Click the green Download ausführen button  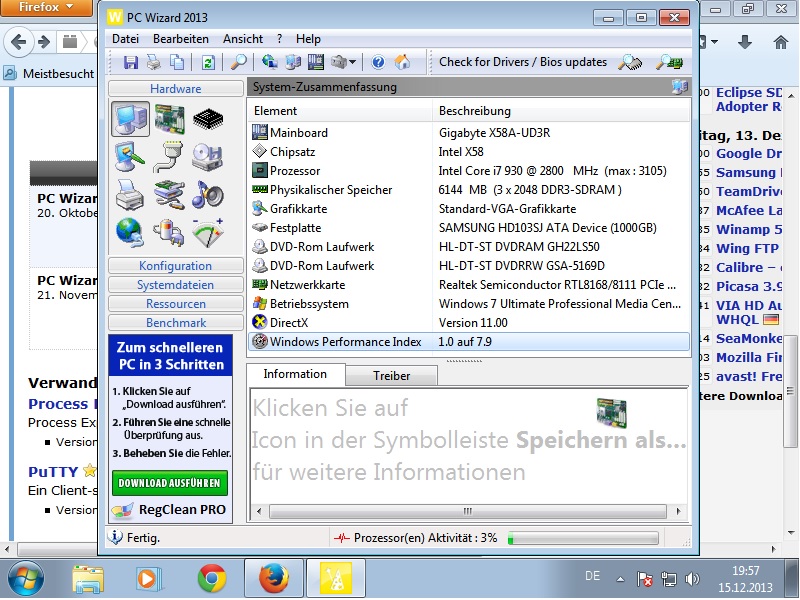[170, 483]
